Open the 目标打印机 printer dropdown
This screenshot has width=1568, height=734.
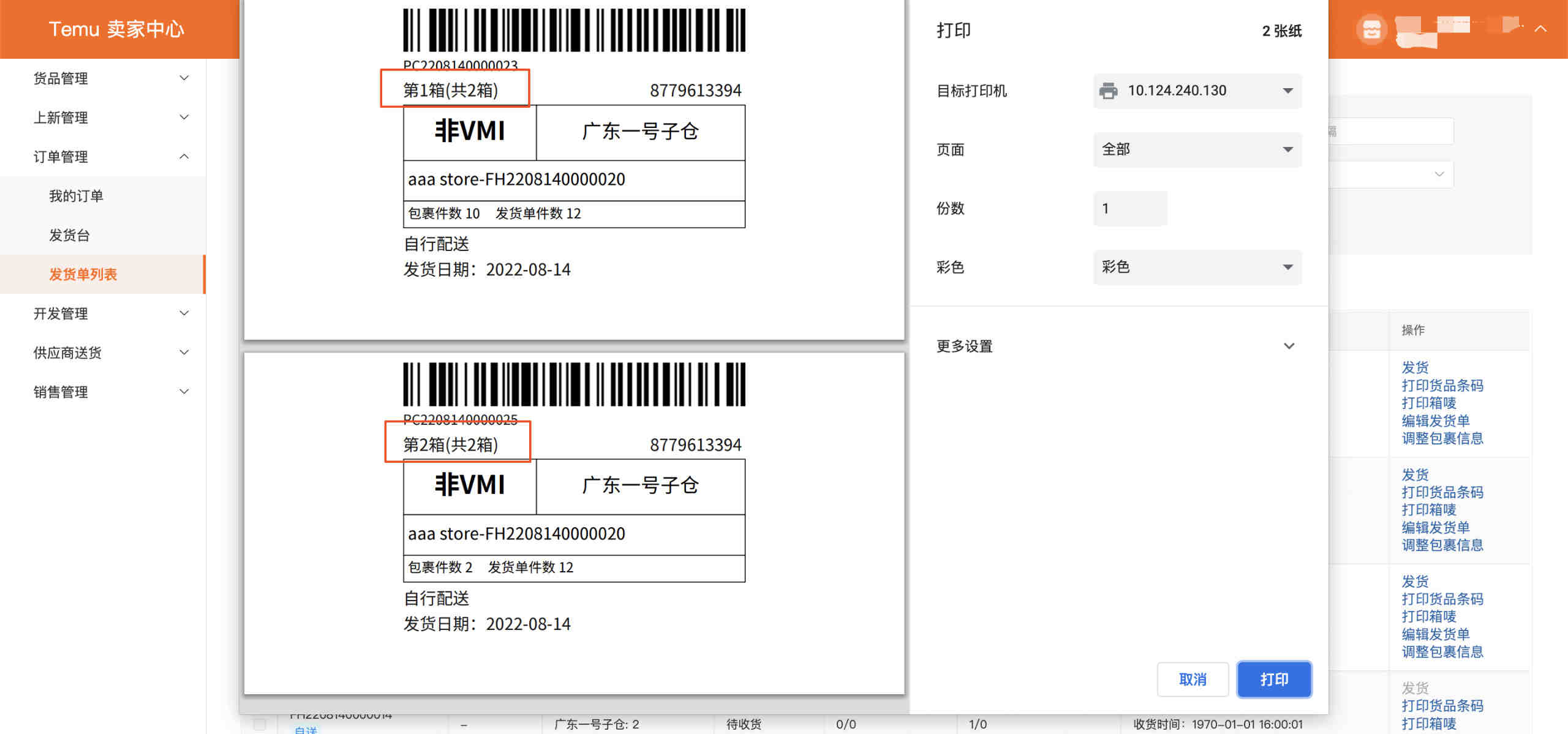[1197, 91]
